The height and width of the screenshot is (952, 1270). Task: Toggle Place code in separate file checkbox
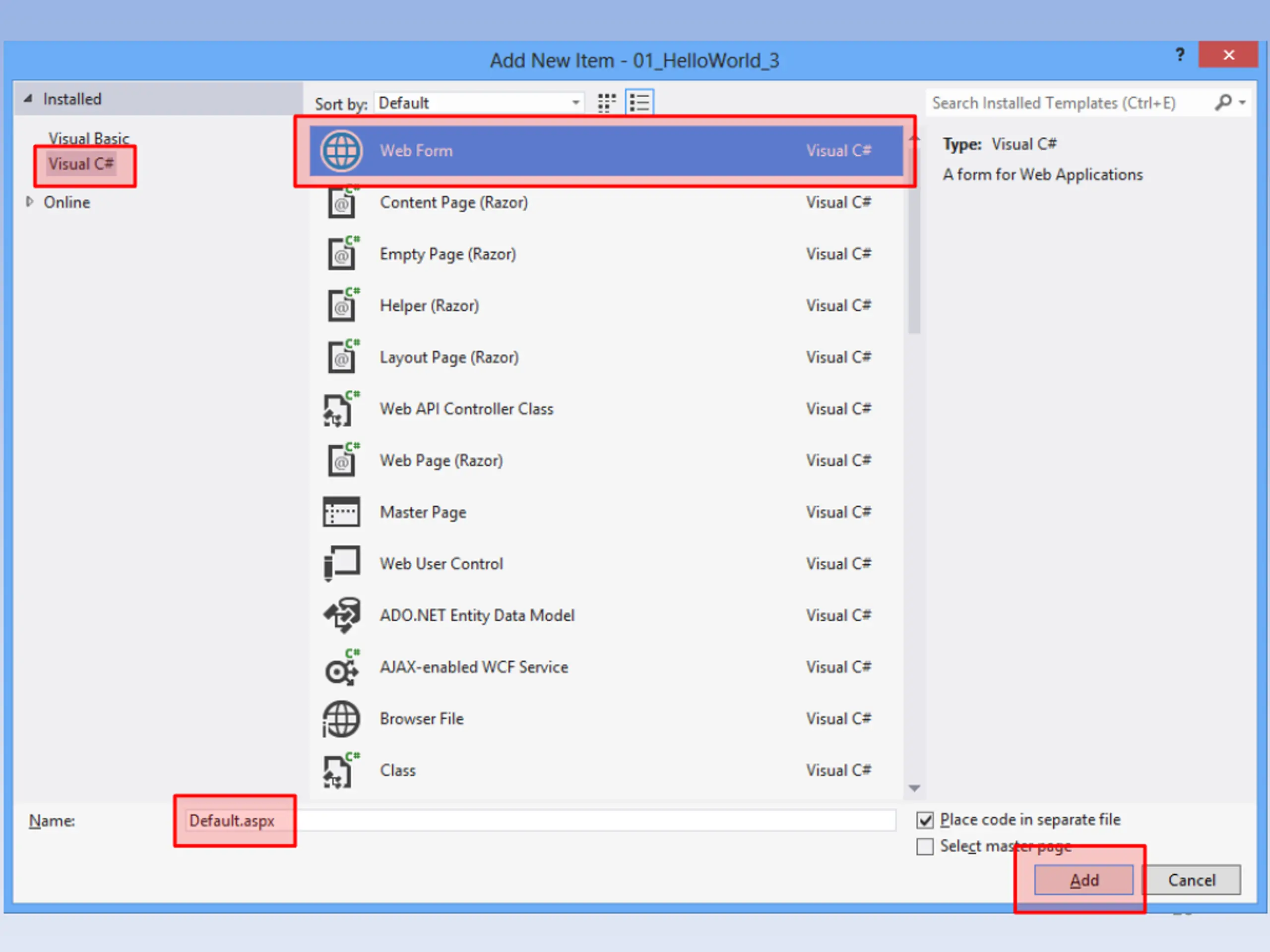coord(925,821)
